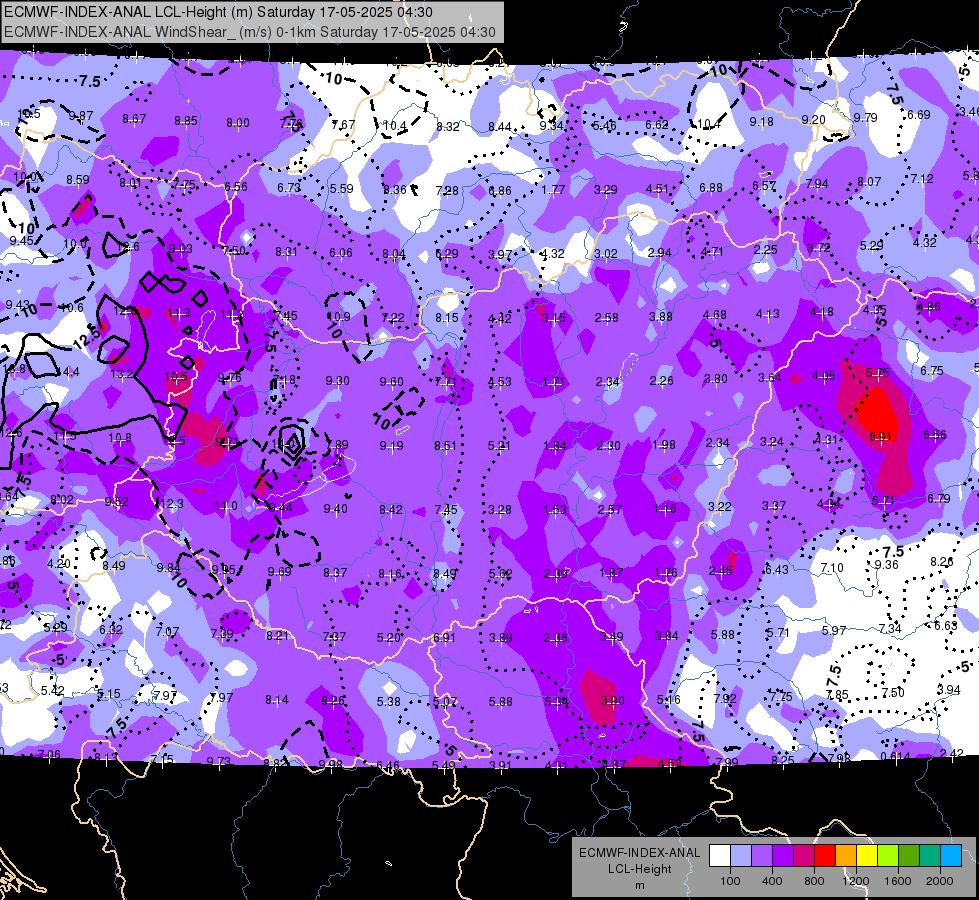The width and height of the screenshot is (979, 900).
Task: Click the map value '9.69'
Action: (280, 572)
